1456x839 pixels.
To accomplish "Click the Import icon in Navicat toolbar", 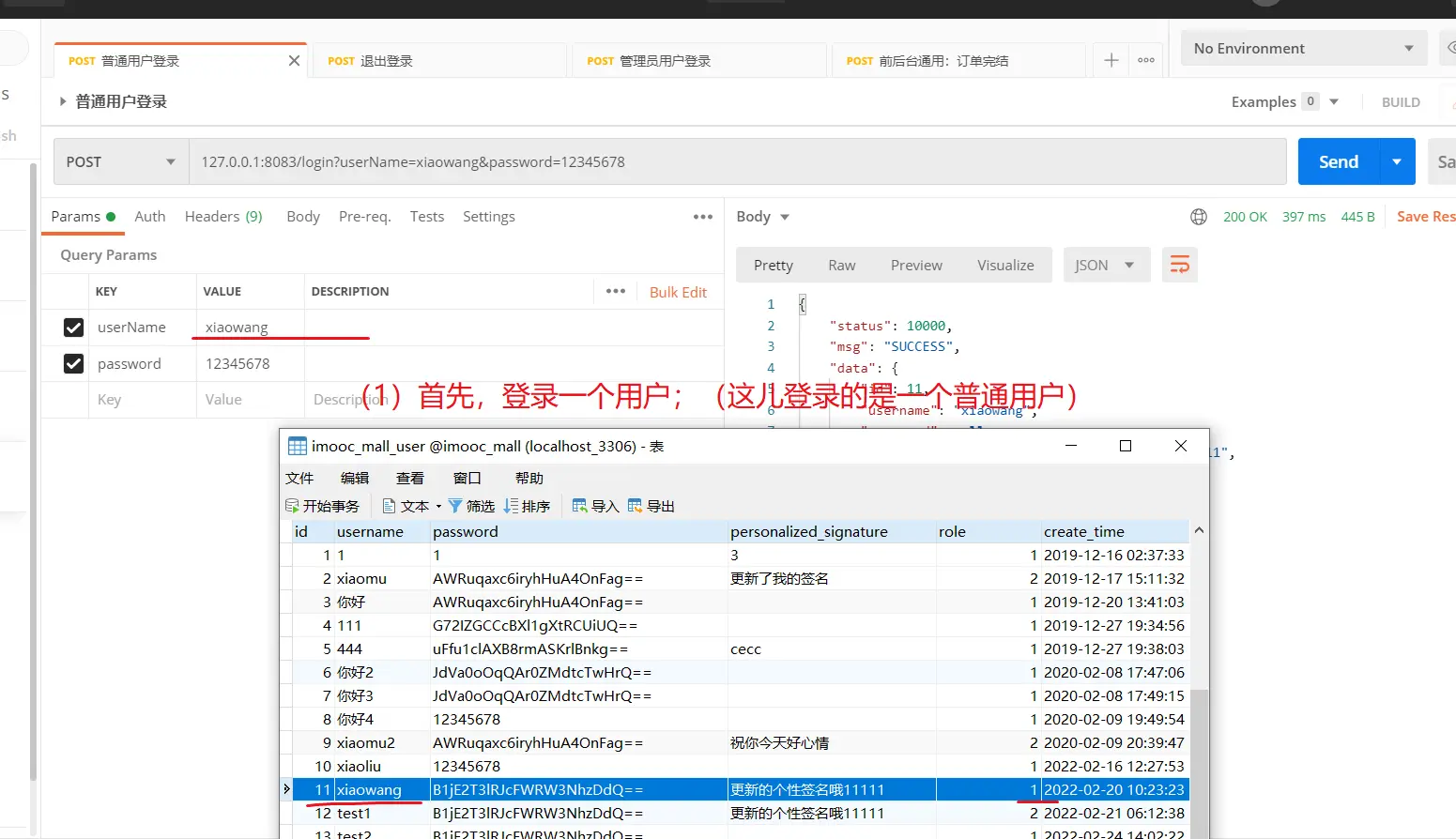I will (x=580, y=506).
